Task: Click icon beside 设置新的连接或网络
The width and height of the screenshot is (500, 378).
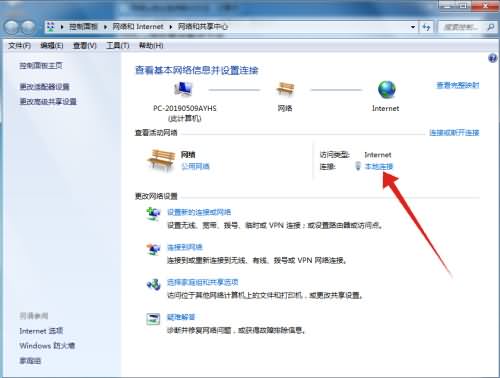Action: click(x=153, y=213)
